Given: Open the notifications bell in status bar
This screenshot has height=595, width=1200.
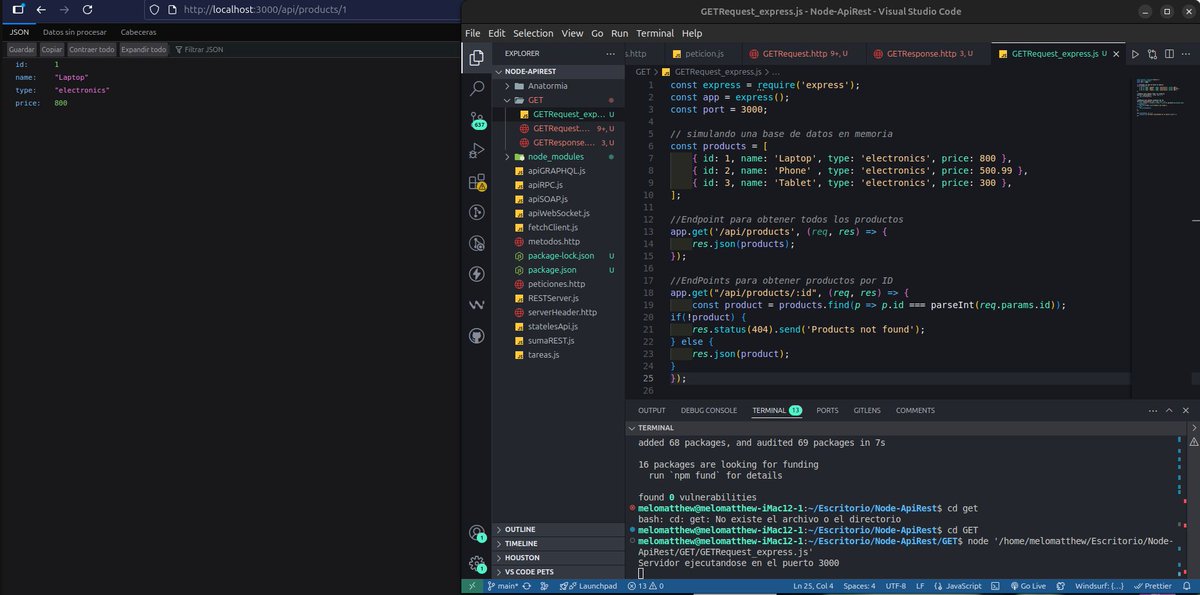Looking at the screenshot, I should [x=1187, y=586].
